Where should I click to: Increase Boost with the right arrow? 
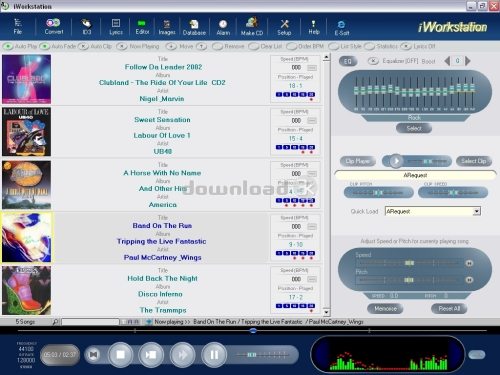468,61
